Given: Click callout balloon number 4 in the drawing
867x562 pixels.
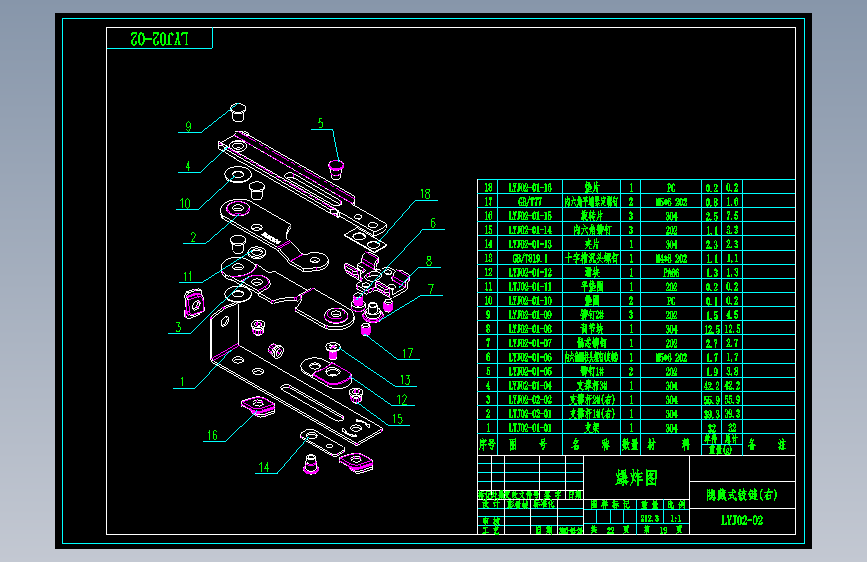Looking at the screenshot, I should click(188, 166).
